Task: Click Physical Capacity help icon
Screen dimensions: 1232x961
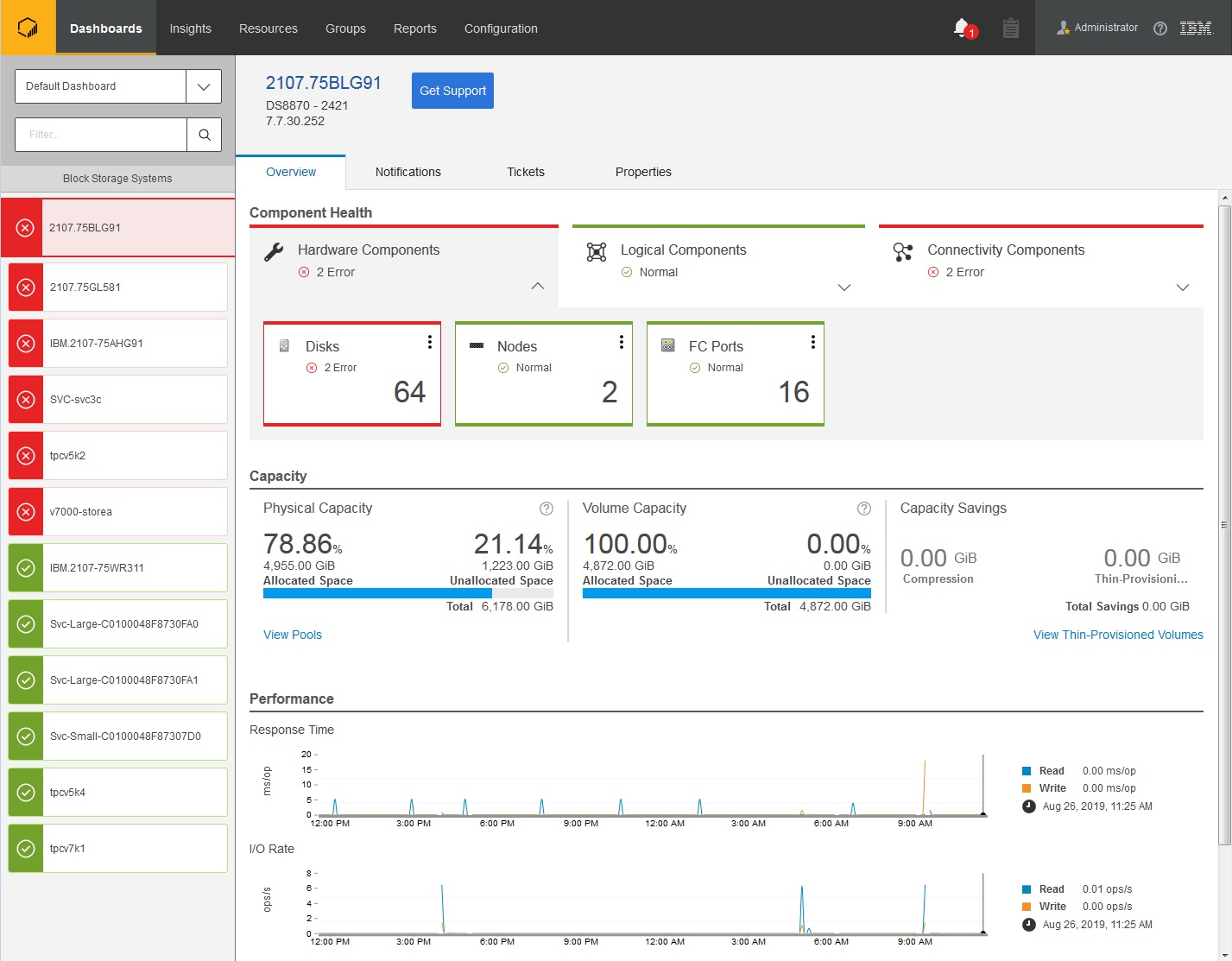Action: (546, 509)
